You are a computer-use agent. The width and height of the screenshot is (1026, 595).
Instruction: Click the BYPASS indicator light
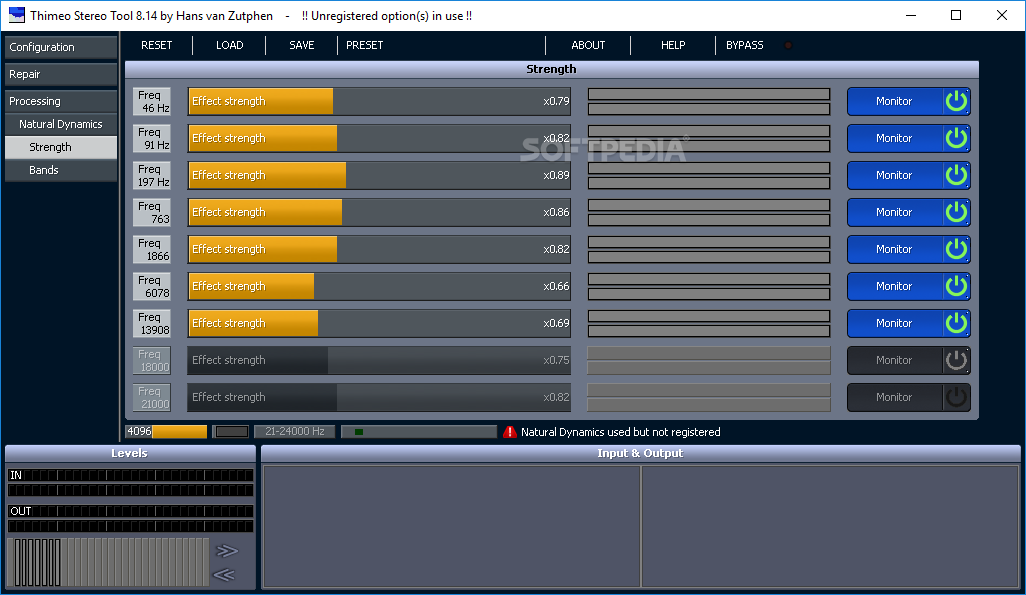point(788,45)
